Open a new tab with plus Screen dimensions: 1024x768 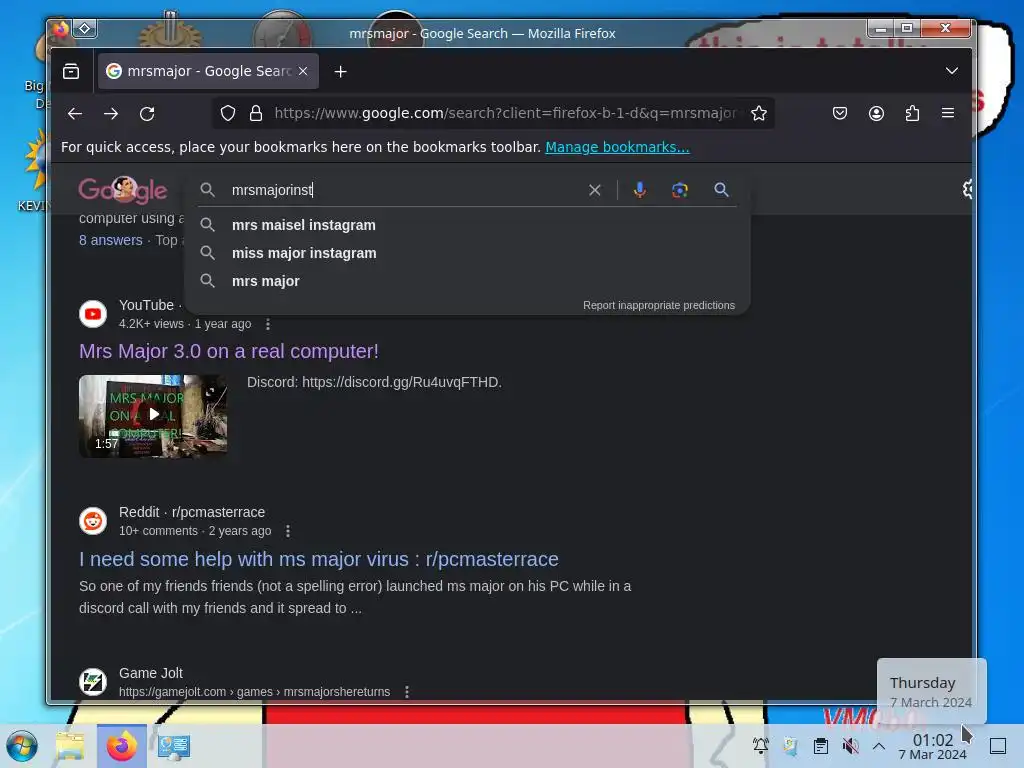click(x=340, y=72)
